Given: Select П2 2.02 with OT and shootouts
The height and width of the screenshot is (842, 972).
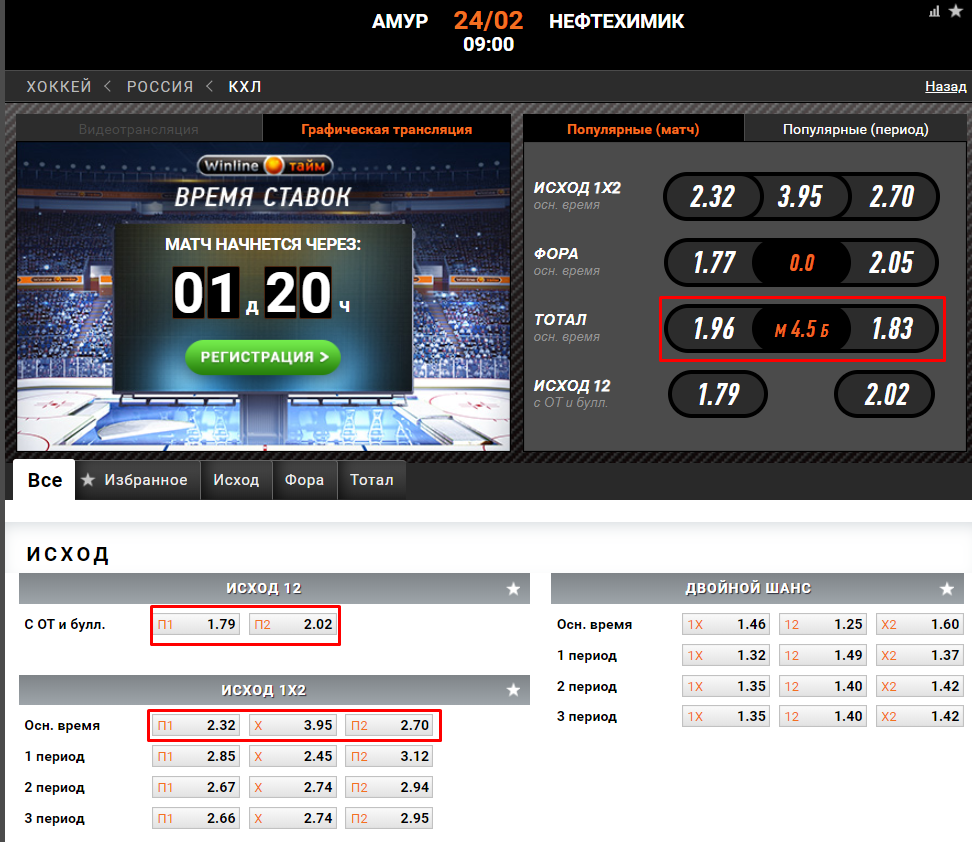Looking at the screenshot, I should click(x=293, y=624).
